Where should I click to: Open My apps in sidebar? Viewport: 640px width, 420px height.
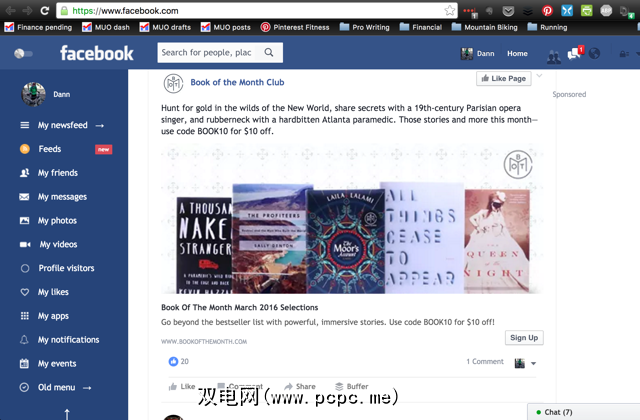point(53,316)
